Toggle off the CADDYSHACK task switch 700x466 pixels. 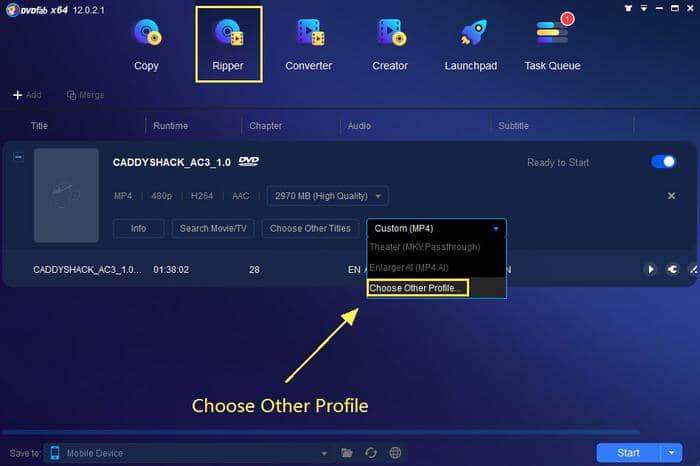click(663, 162)
